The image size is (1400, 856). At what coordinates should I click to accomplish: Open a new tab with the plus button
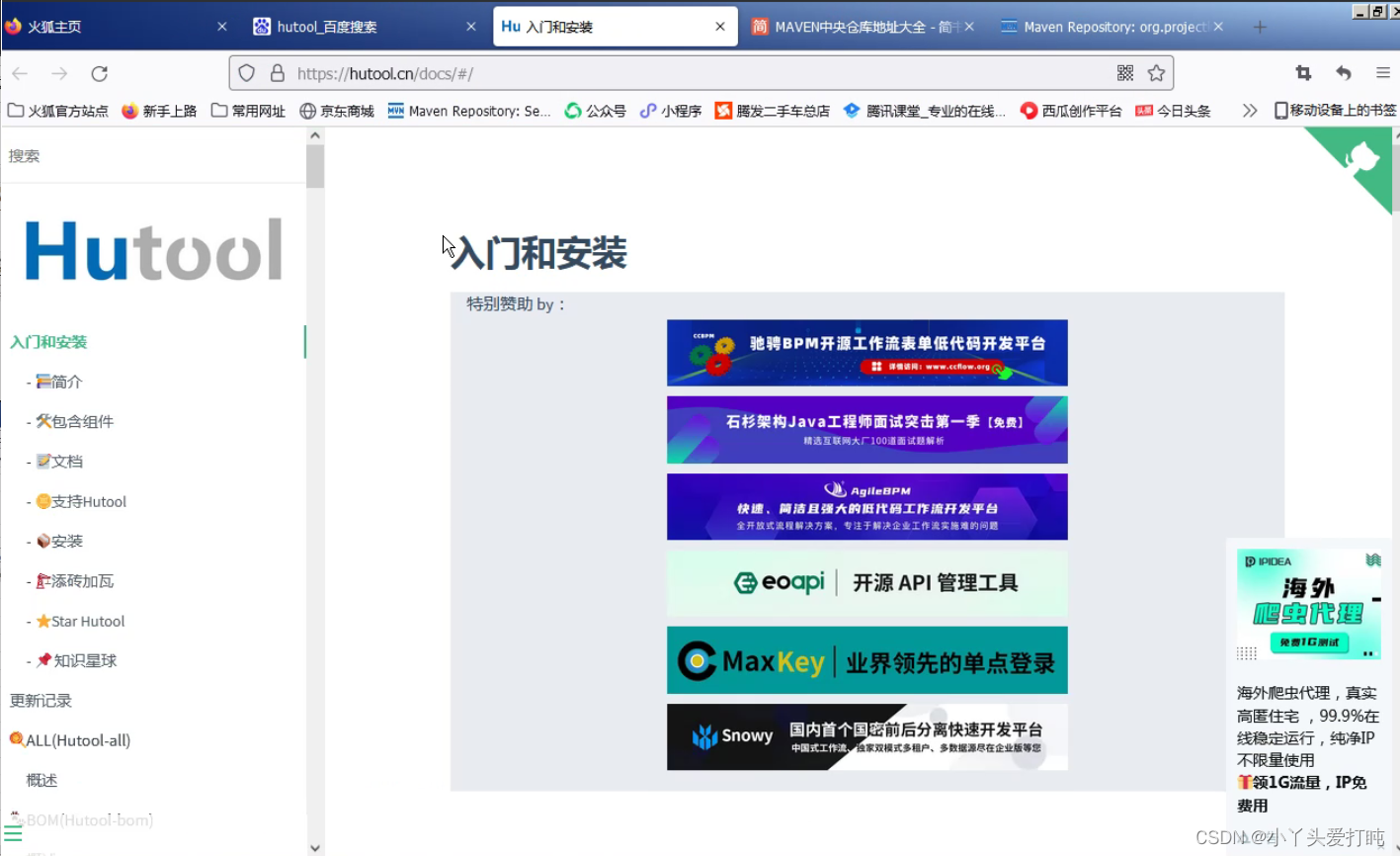point(1260,27)
